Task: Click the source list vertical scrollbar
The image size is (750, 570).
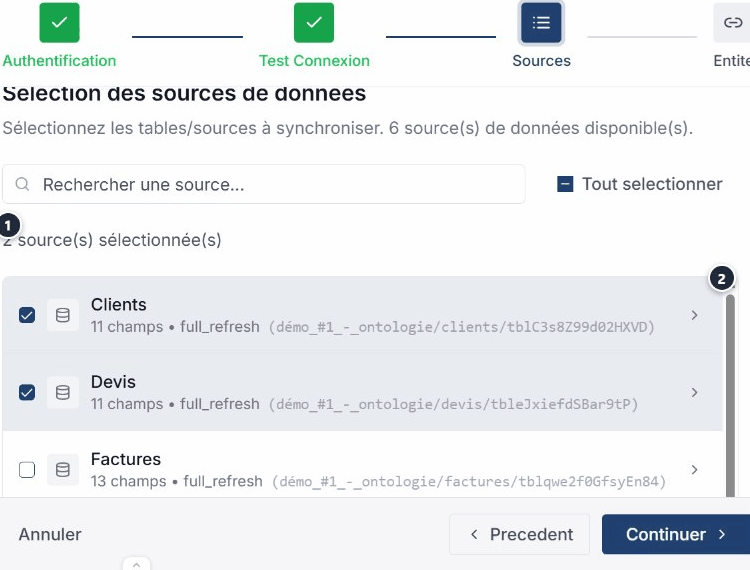Action: 730,390
